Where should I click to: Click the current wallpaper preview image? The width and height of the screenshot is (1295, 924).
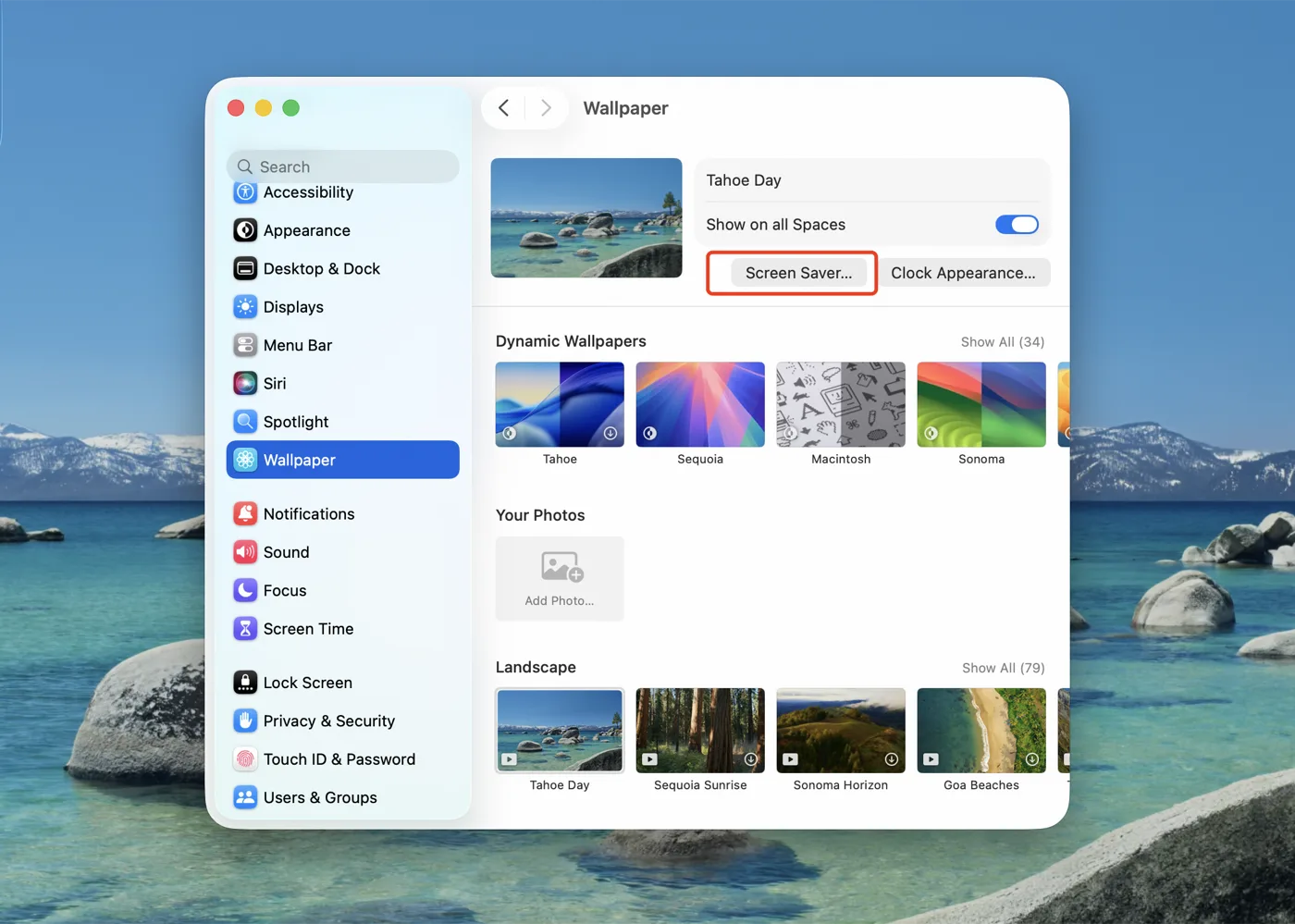586,218
